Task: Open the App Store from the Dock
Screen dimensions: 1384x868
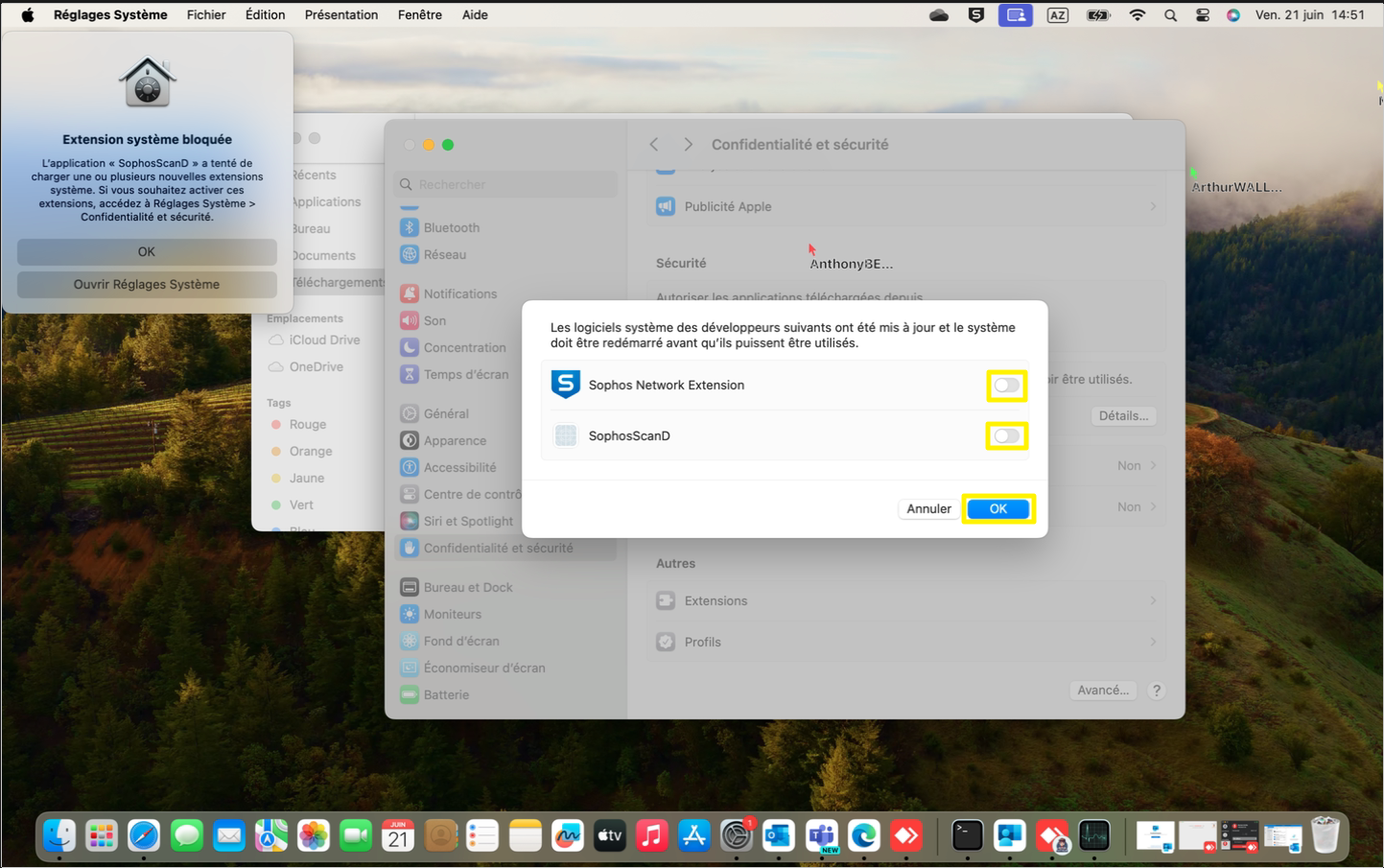Action: point(693,835)
